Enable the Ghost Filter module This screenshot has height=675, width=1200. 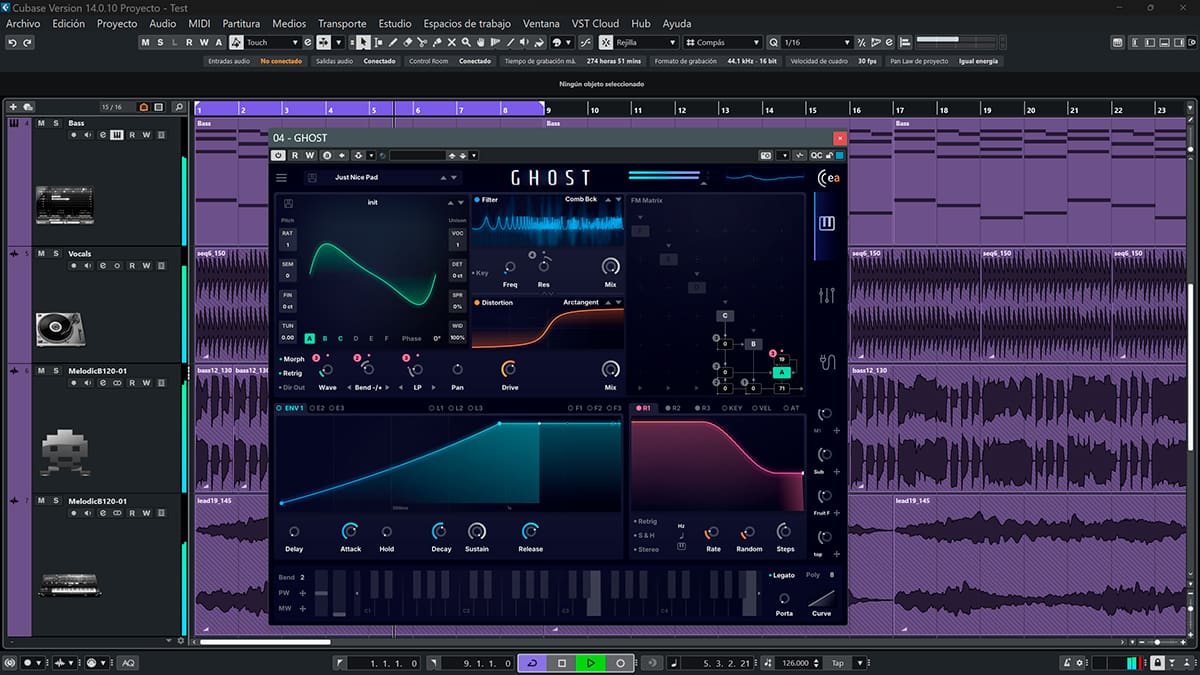(477, 200)
